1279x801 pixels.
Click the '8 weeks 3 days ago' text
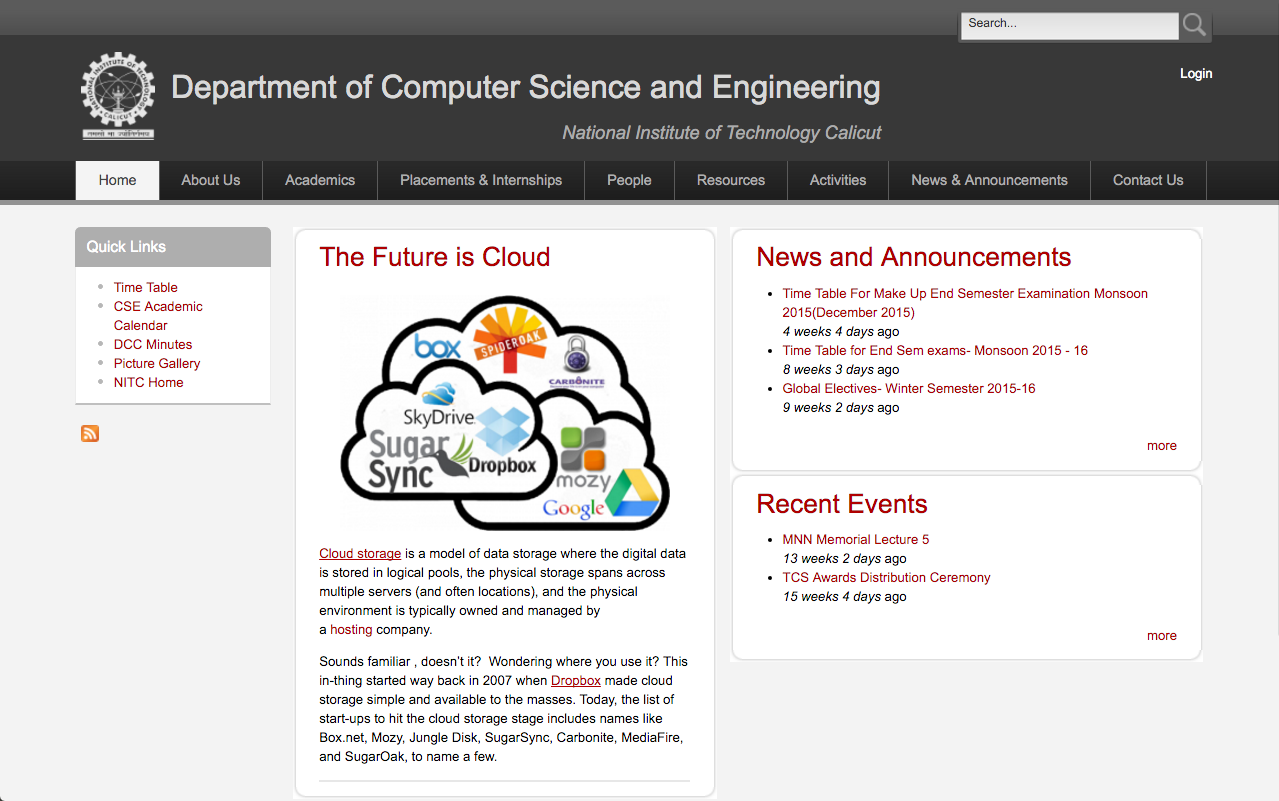pyautogui.click(x=841, y=369)
